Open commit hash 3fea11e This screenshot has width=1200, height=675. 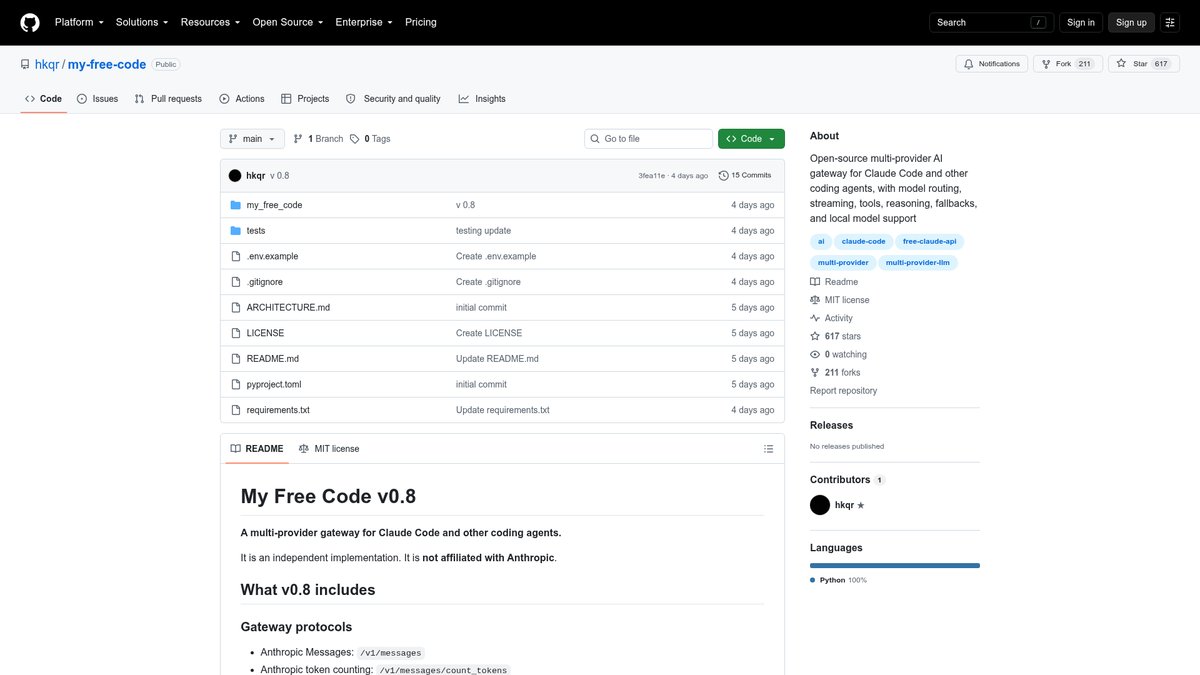652,175
